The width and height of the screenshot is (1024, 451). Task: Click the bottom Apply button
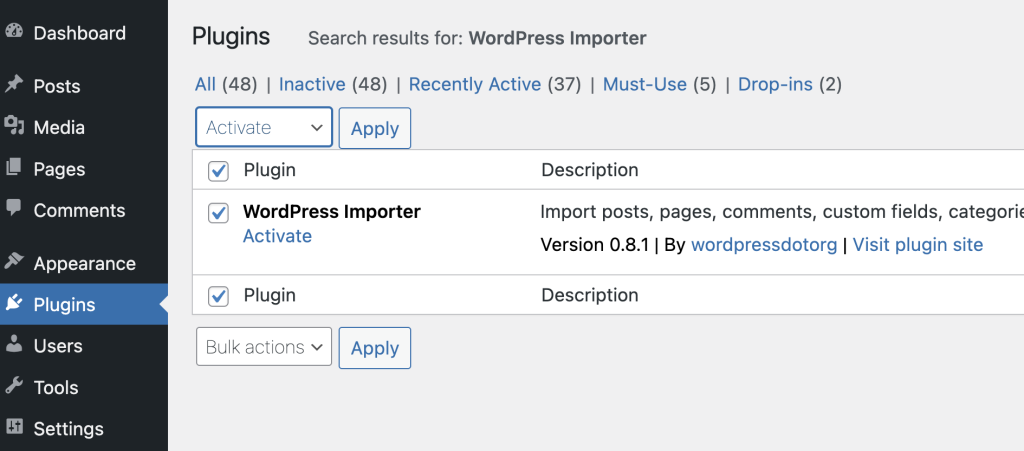(375, 348)
